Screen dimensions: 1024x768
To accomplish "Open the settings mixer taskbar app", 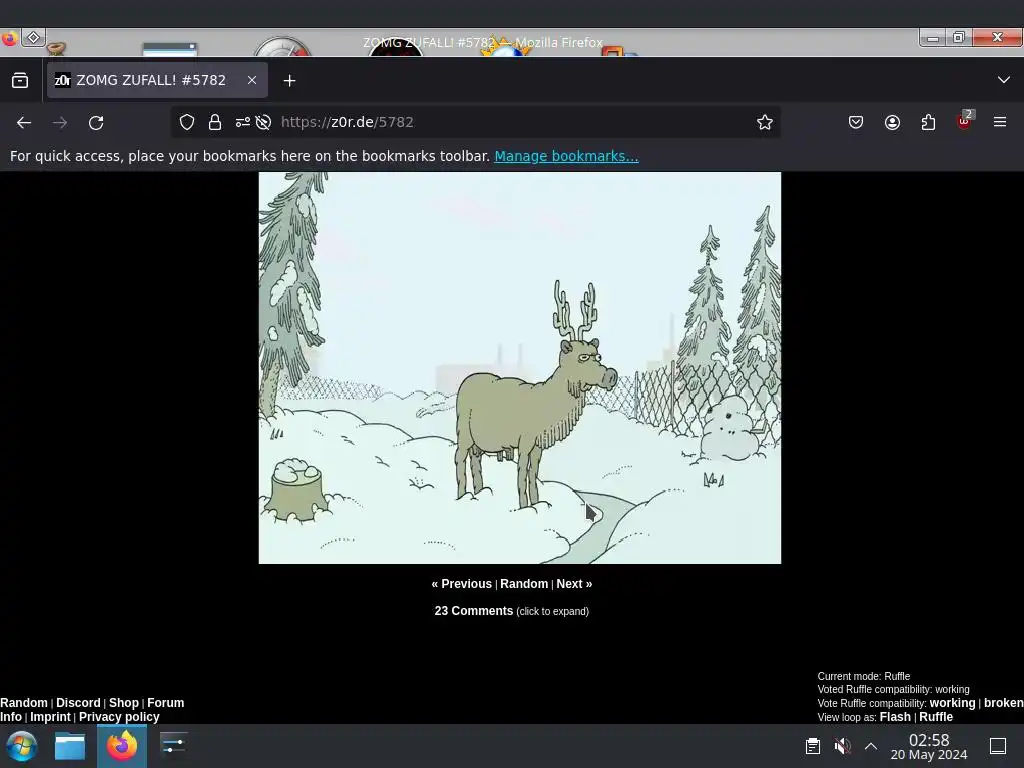I will [174, 746].
